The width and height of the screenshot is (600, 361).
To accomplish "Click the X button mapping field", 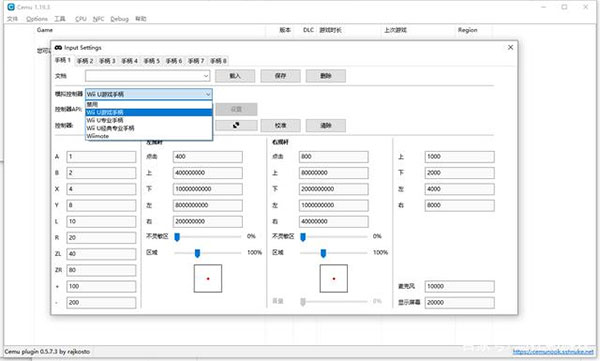I will click(101, 189).
